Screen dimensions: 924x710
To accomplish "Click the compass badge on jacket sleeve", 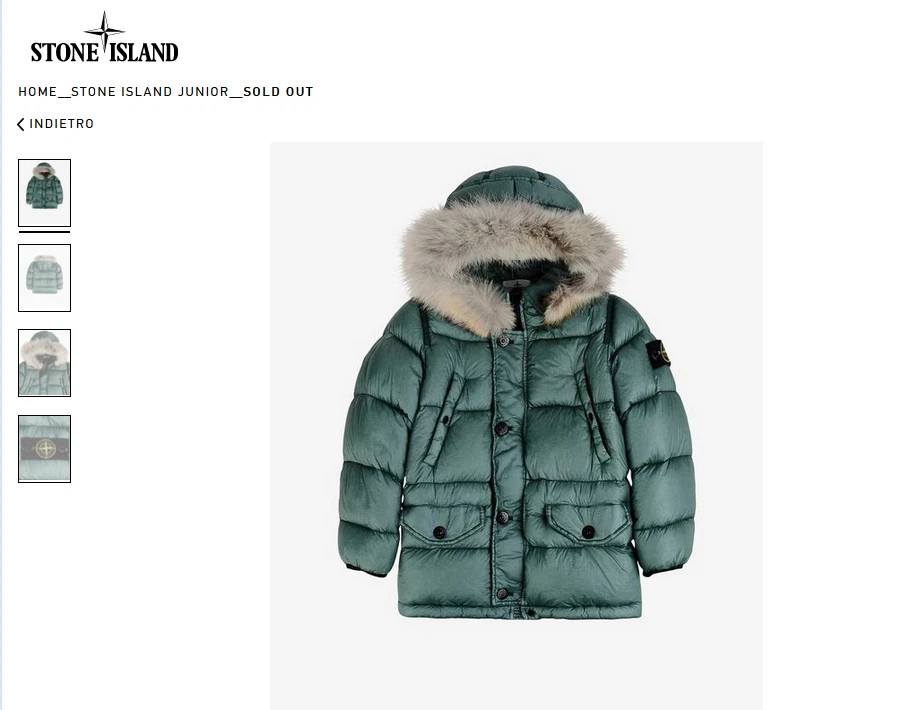I will click(661, 355).
